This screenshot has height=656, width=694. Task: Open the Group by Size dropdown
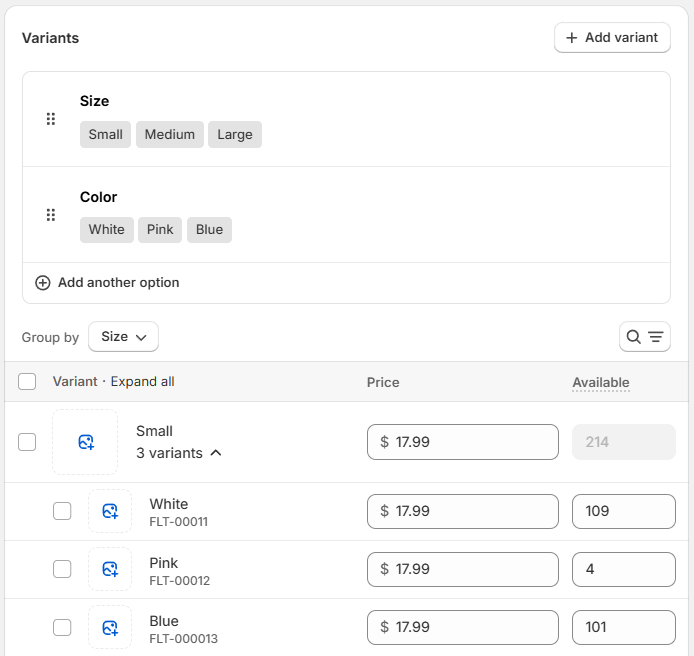(123, 337)
